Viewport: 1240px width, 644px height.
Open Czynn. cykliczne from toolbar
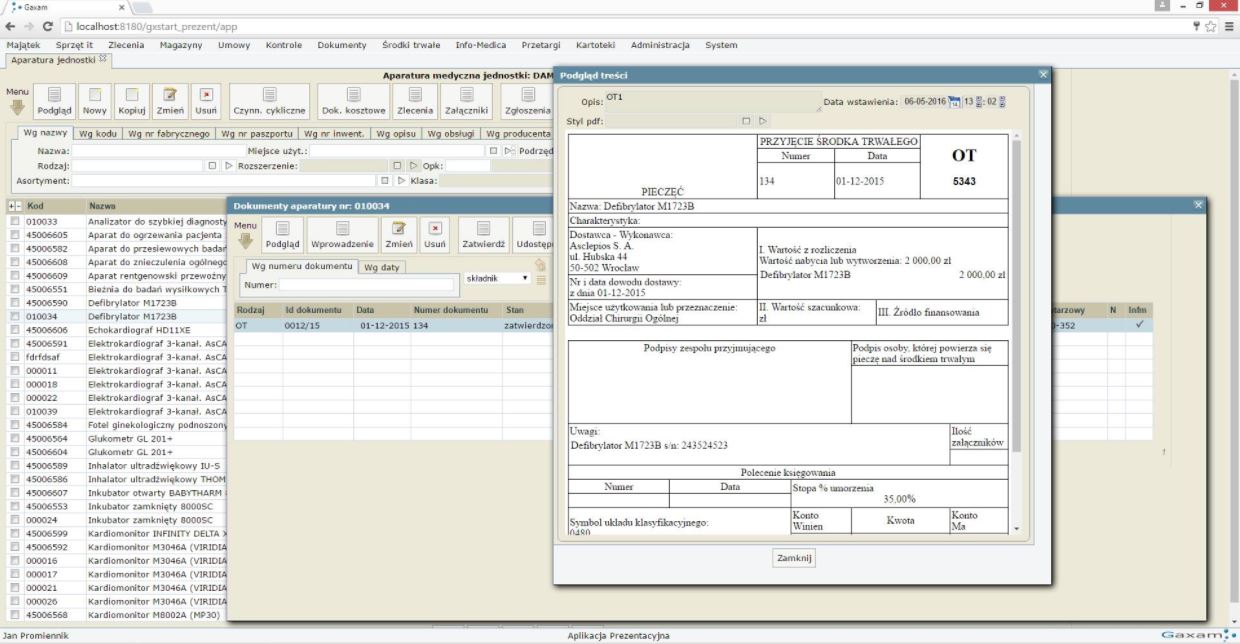tap(269, 96)
